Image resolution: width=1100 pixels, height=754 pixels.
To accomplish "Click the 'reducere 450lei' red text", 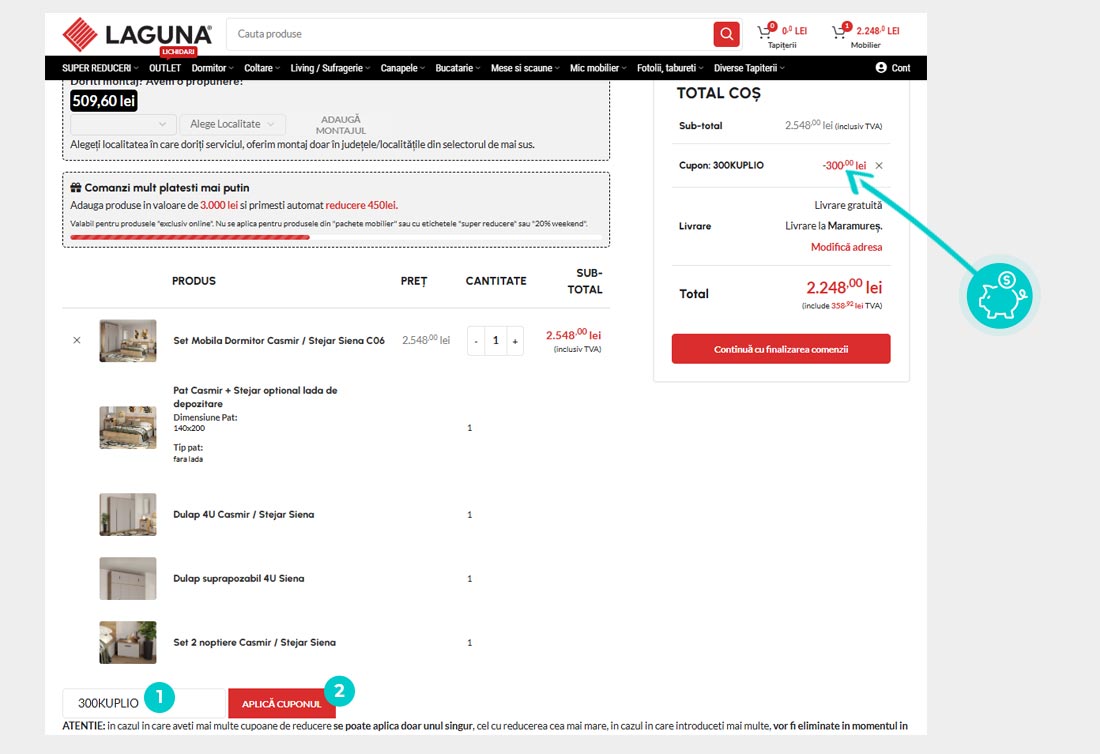I will 361,206.
